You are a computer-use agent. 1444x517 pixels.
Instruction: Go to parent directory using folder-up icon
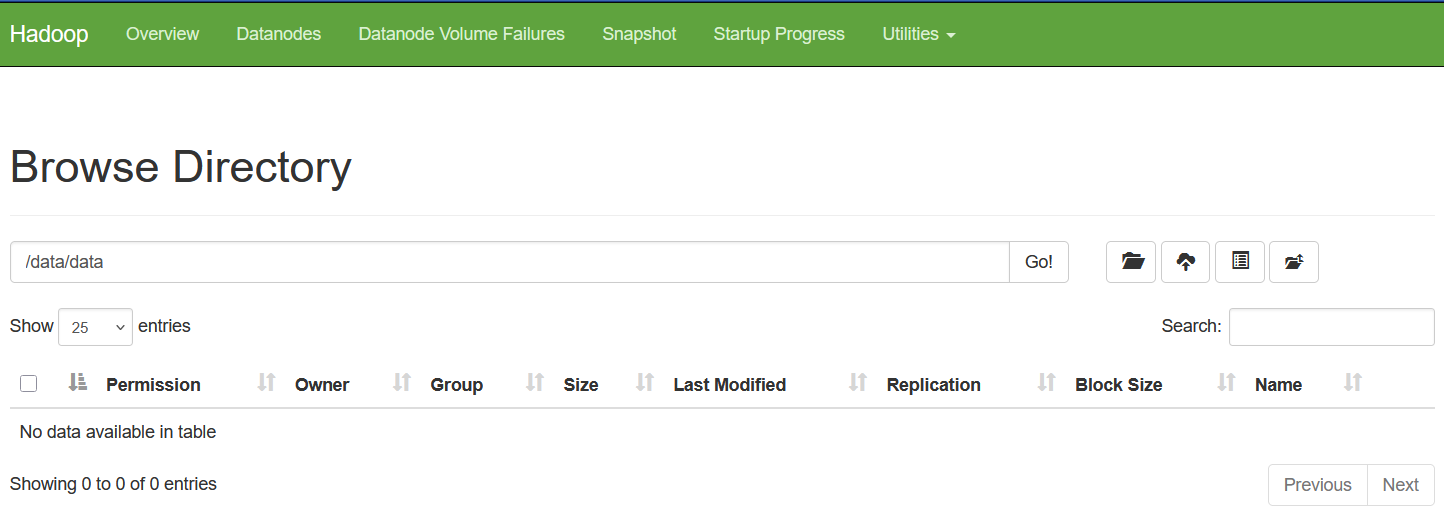click(1294, 262)
